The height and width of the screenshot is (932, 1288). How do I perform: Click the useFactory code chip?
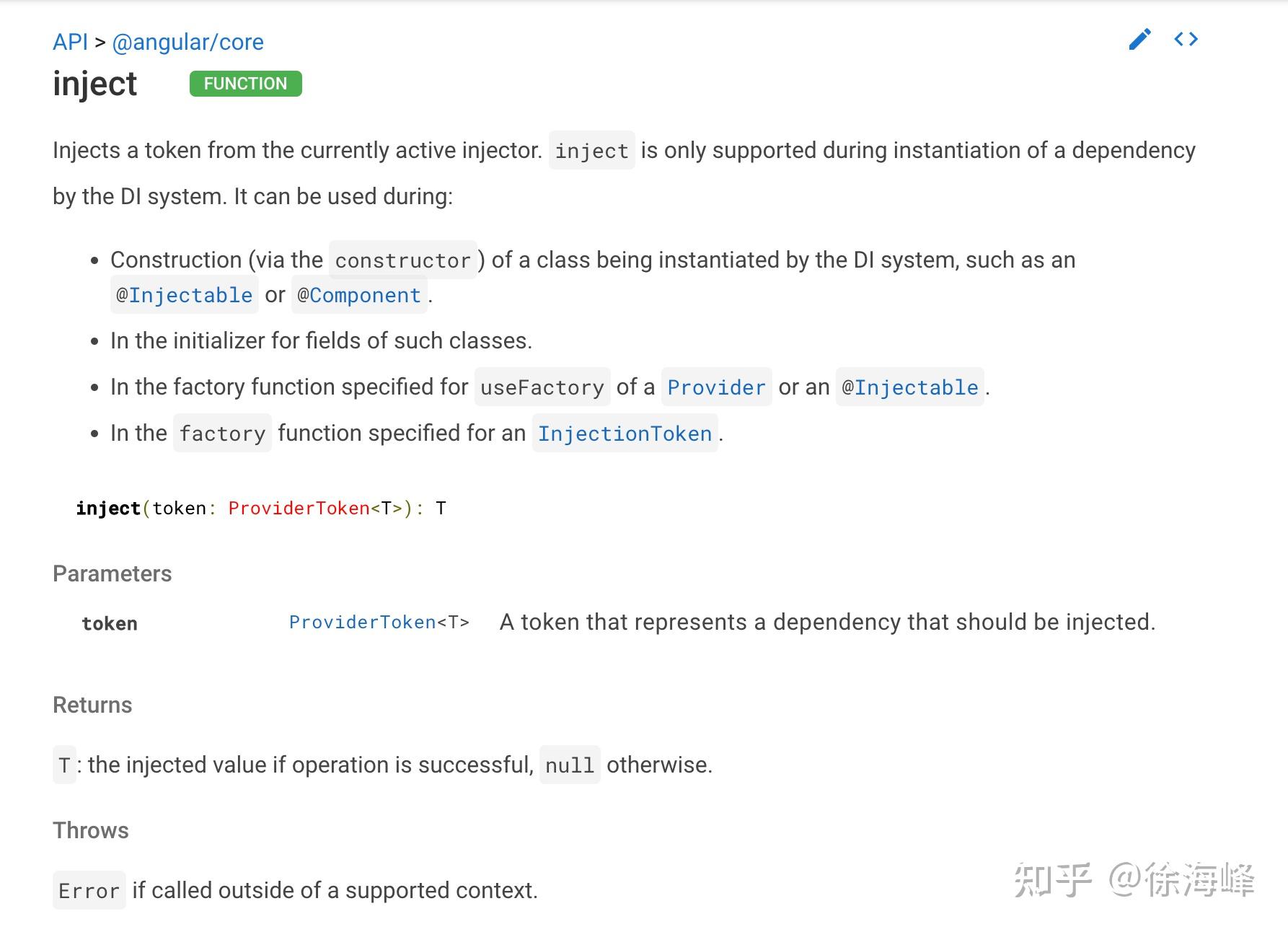pos(542,387)
